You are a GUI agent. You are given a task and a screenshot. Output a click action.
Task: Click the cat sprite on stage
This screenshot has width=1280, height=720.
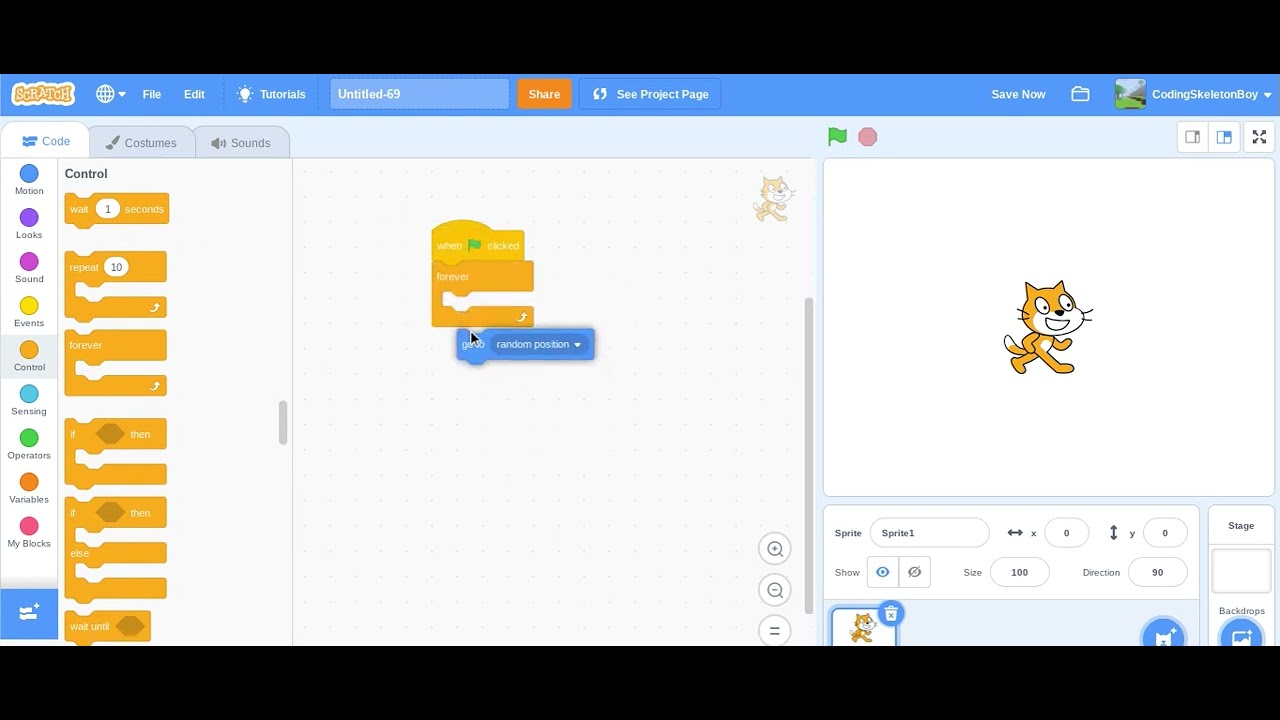1047,328
